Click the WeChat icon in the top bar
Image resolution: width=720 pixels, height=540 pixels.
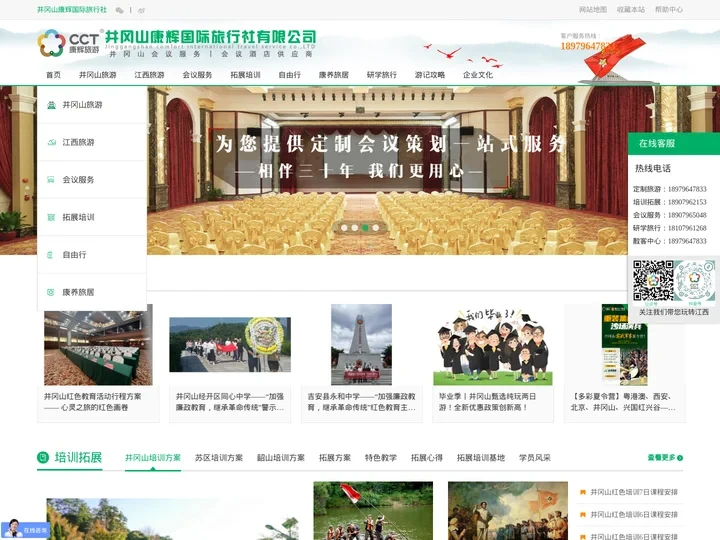pos(119,10)
